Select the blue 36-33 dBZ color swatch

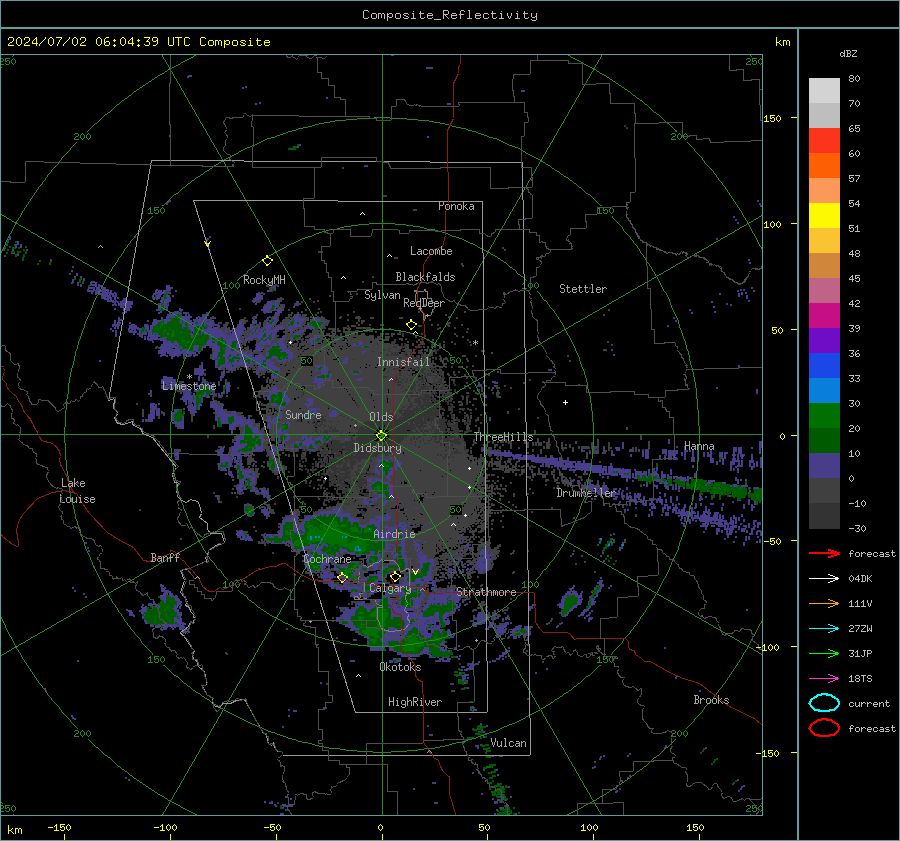click(824, 366)
